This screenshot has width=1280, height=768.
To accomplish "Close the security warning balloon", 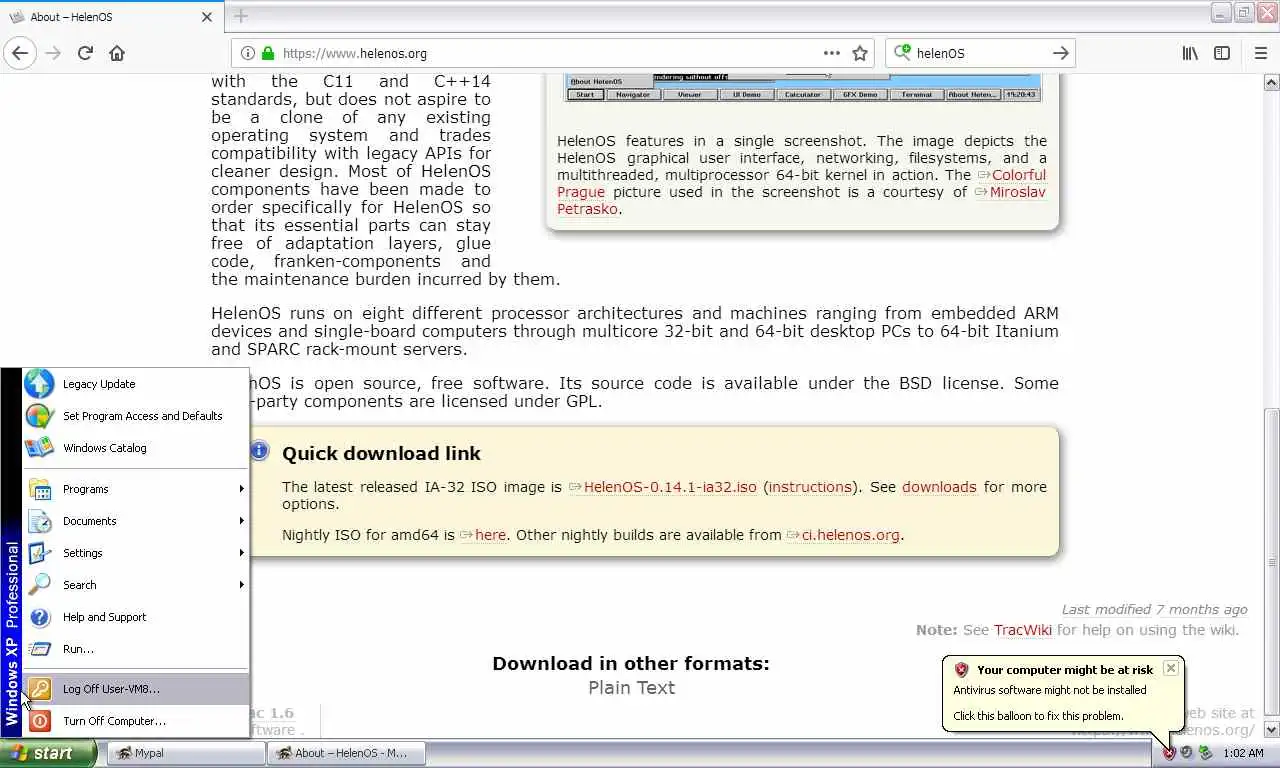I will coord(1170,668).
